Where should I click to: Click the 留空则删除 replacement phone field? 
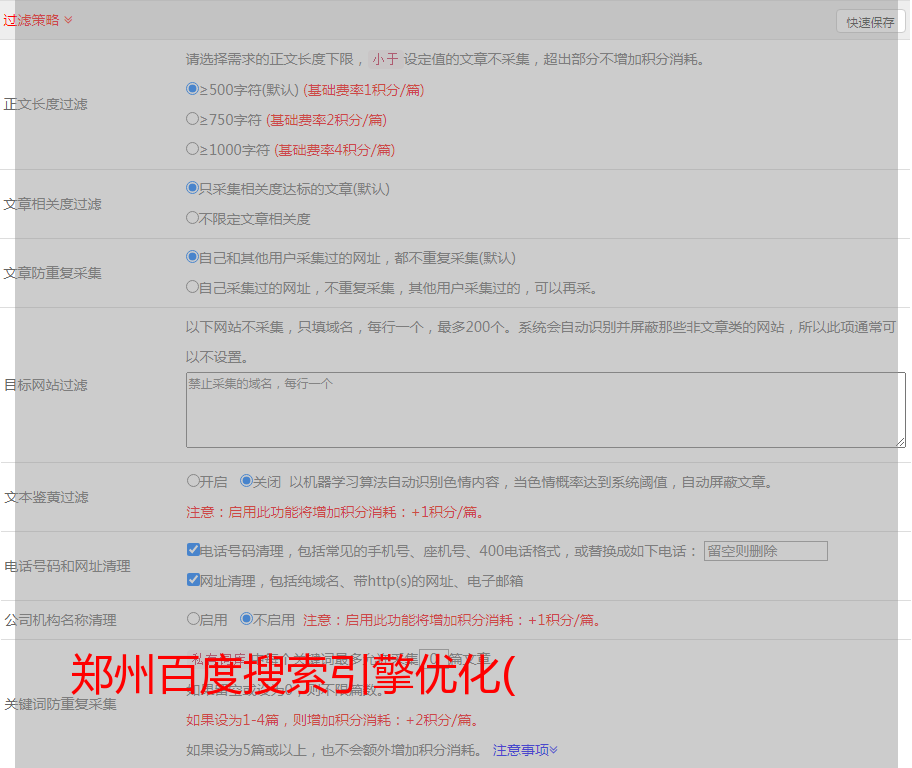(x=765, y=551)
